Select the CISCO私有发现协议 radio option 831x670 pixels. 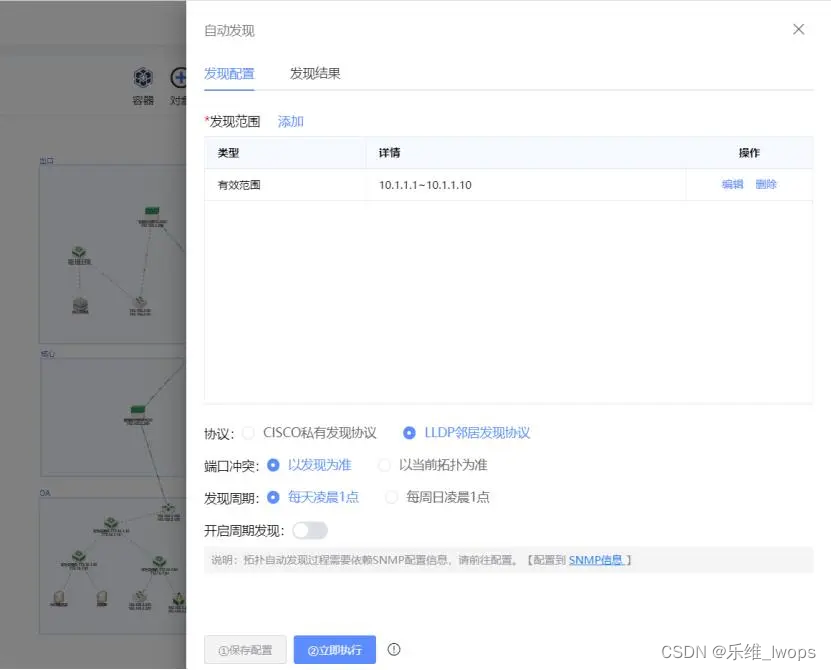(248, 432)
